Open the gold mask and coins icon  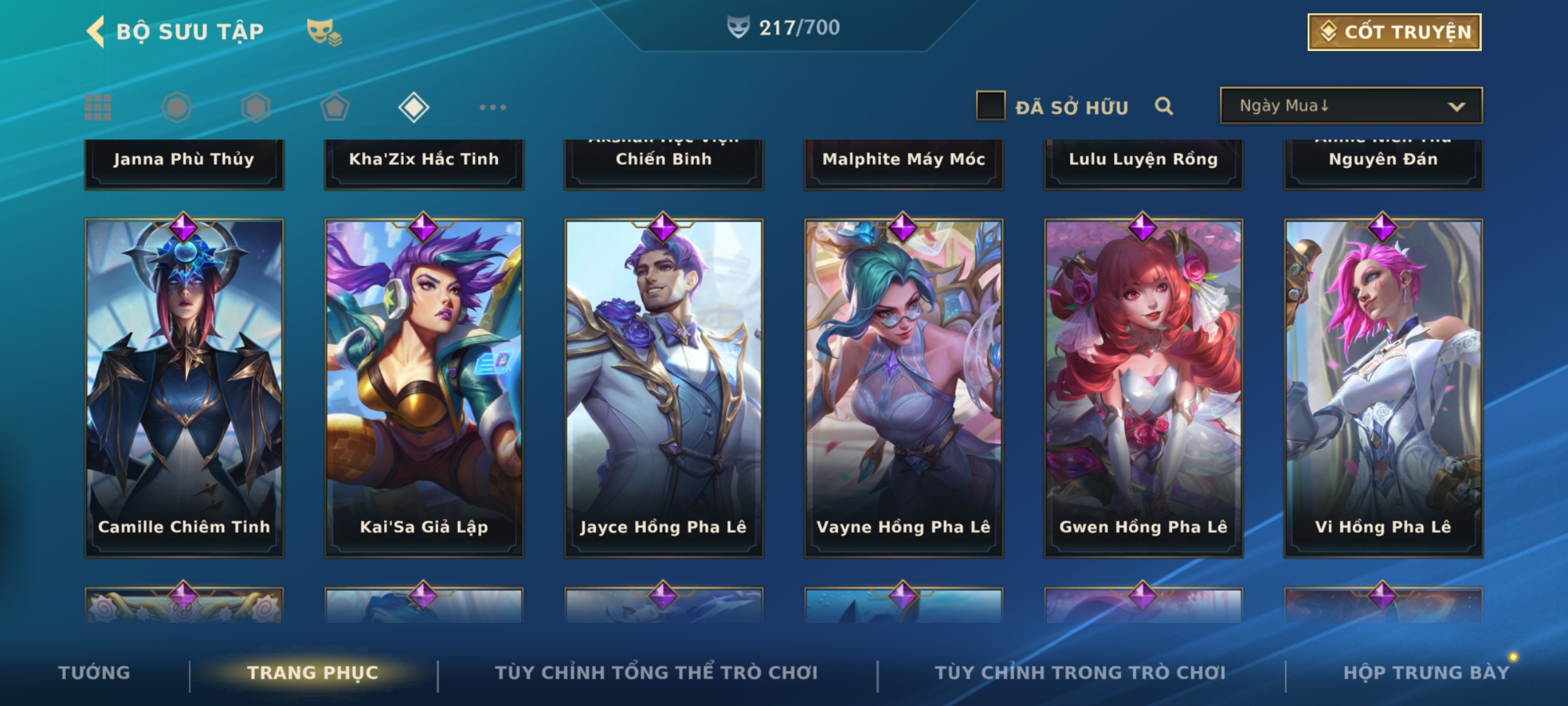pyautogui.click(x=324, y=32)
